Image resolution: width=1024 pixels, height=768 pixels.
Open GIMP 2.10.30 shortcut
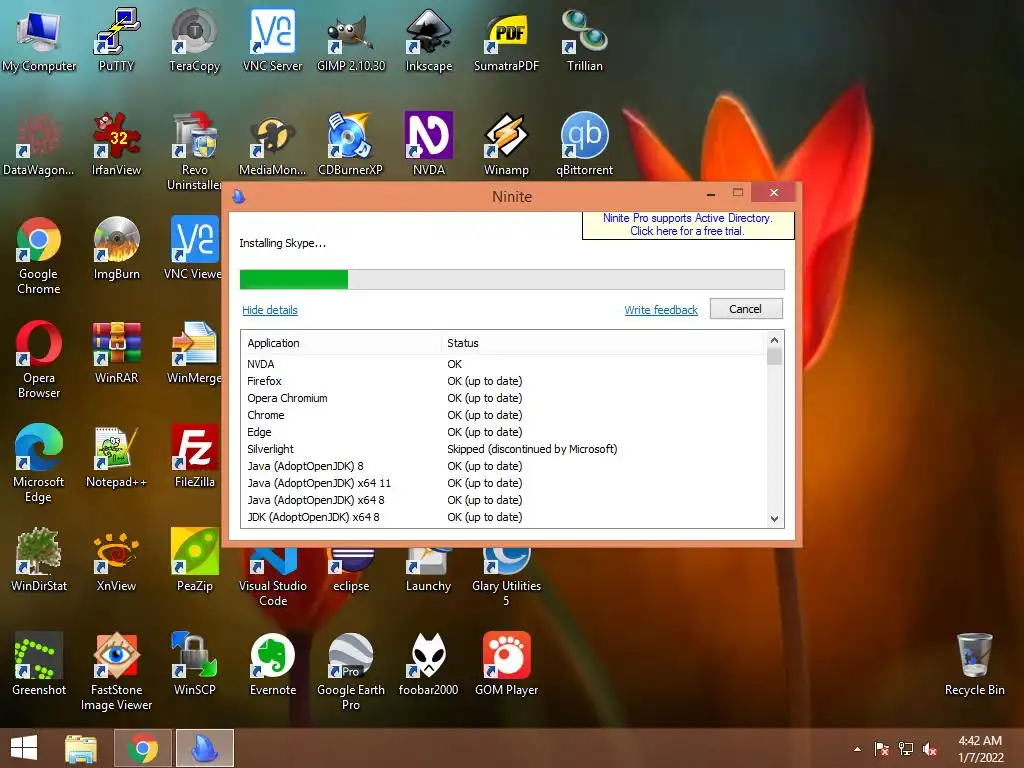(x=351, y=40)
